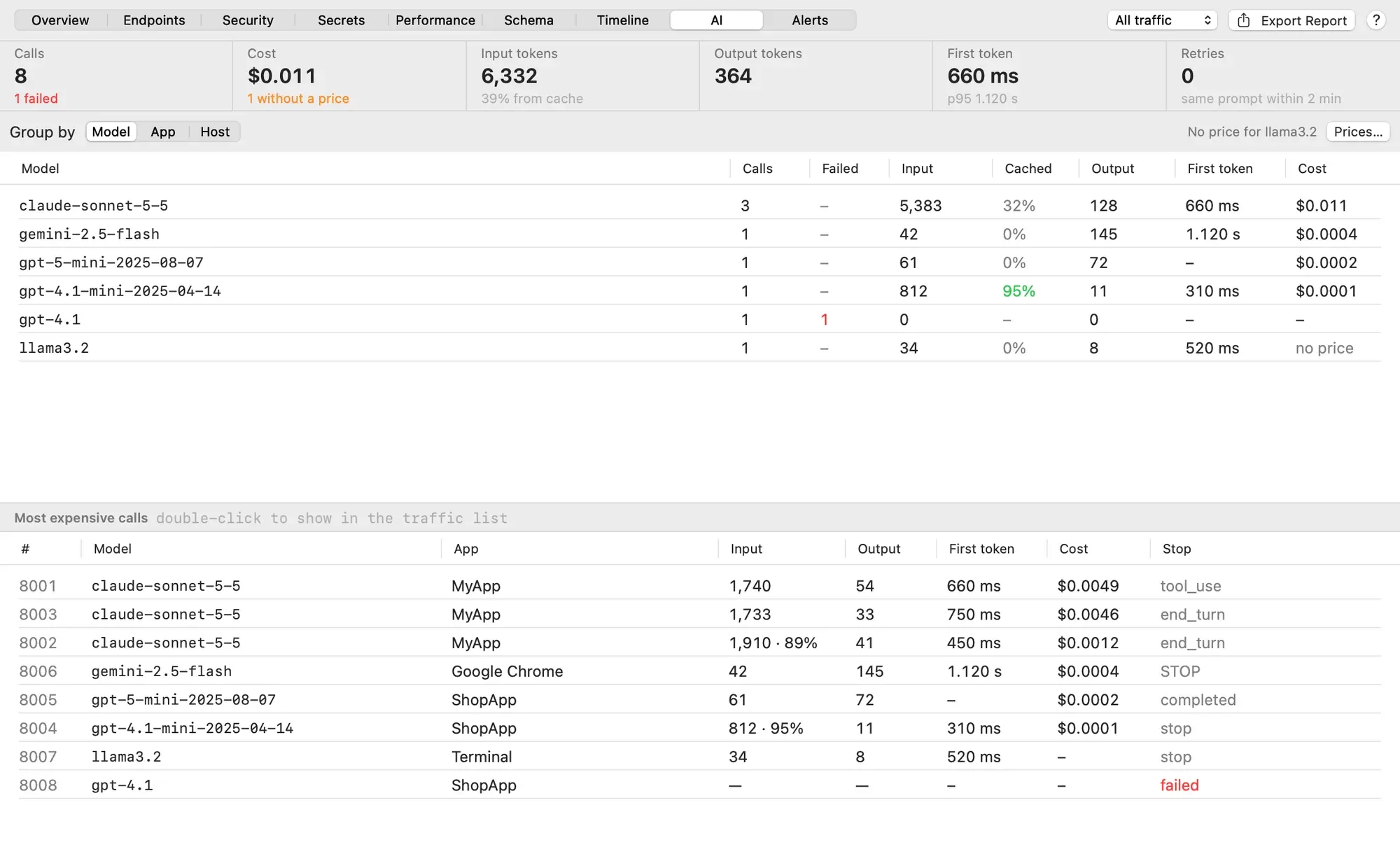
Task: Click the '1 failed' label under Calls
Action: 36,99
